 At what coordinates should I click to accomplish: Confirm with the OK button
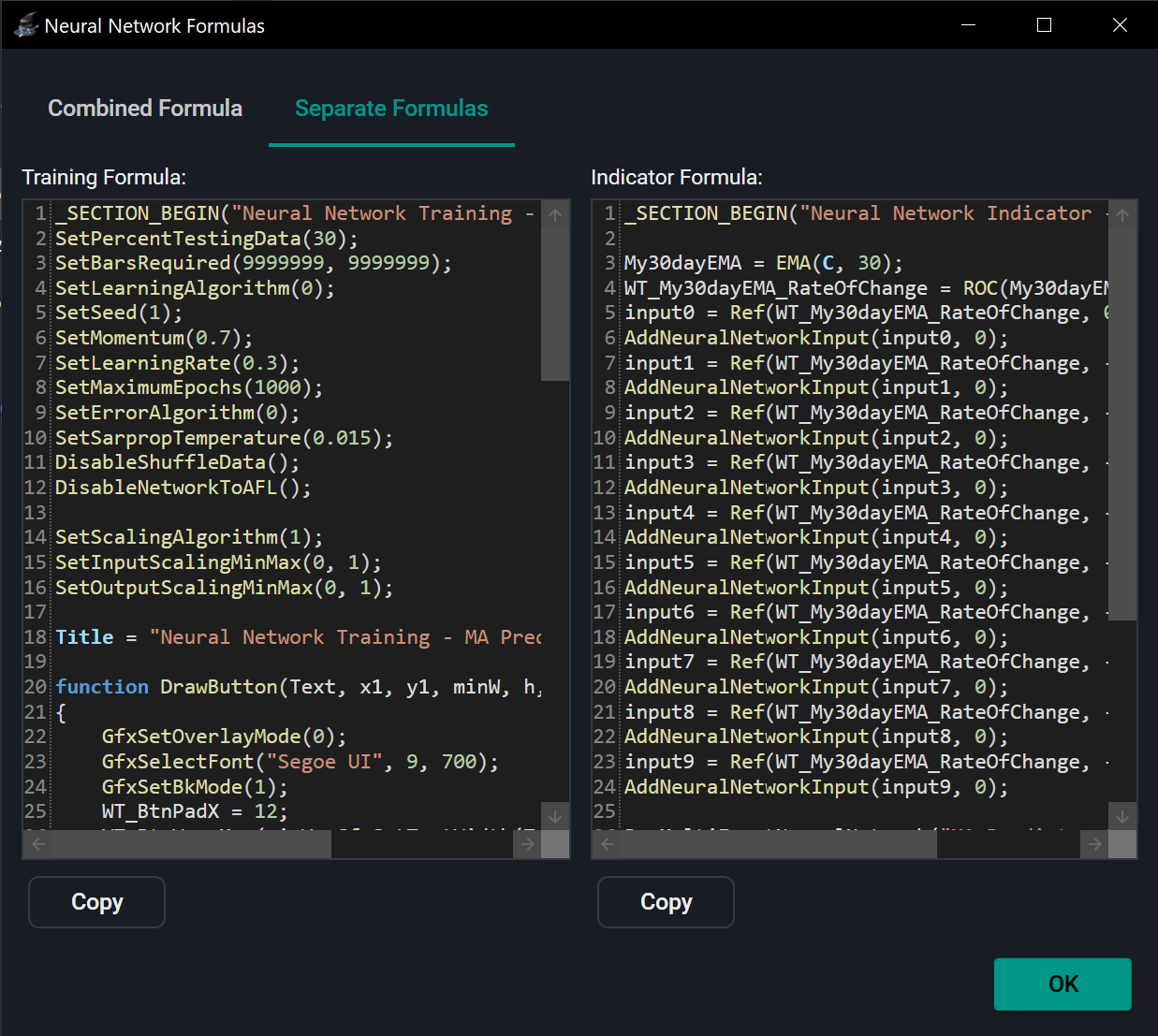(1063, 984)
